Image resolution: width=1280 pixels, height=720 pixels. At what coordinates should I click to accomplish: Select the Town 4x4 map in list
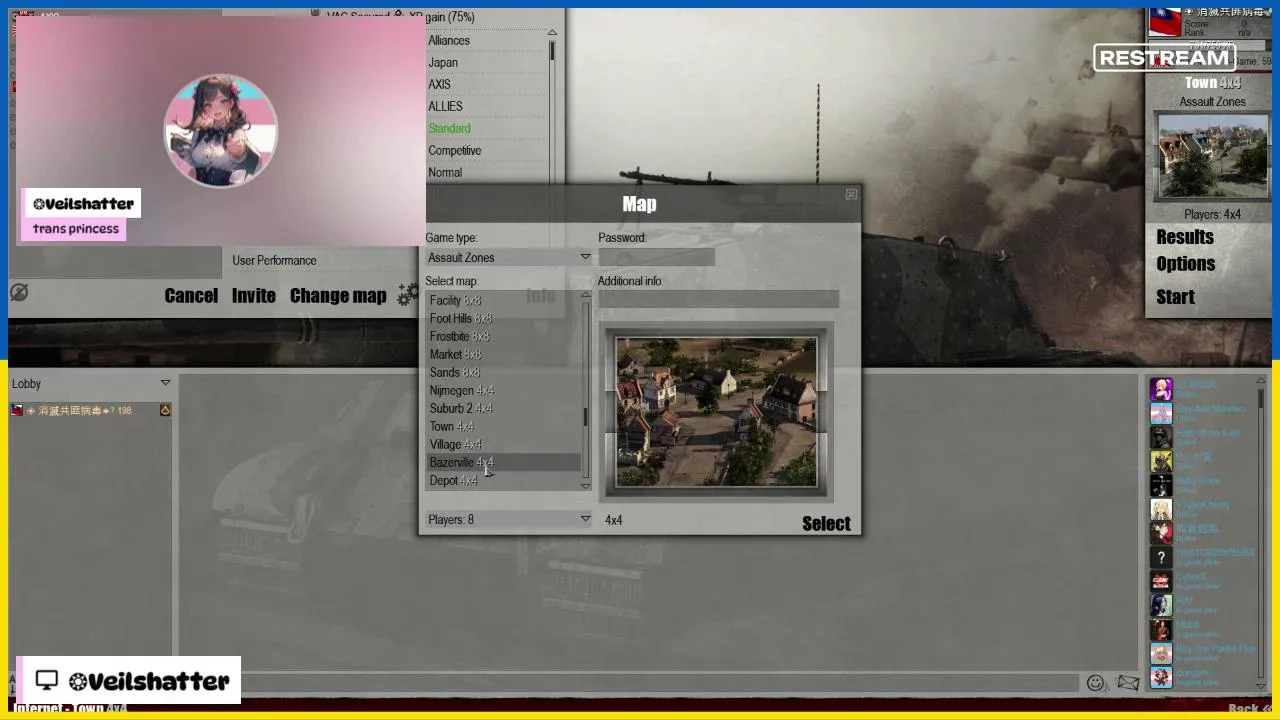coord(503,426)
